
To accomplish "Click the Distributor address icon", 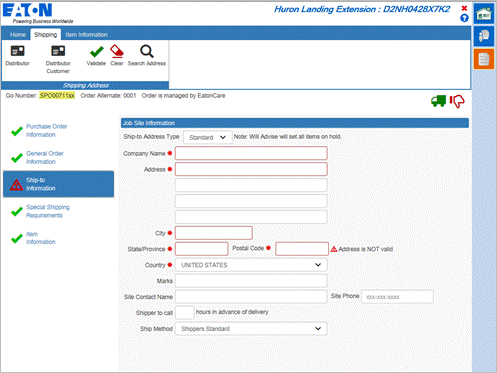I will pos(17,51).
